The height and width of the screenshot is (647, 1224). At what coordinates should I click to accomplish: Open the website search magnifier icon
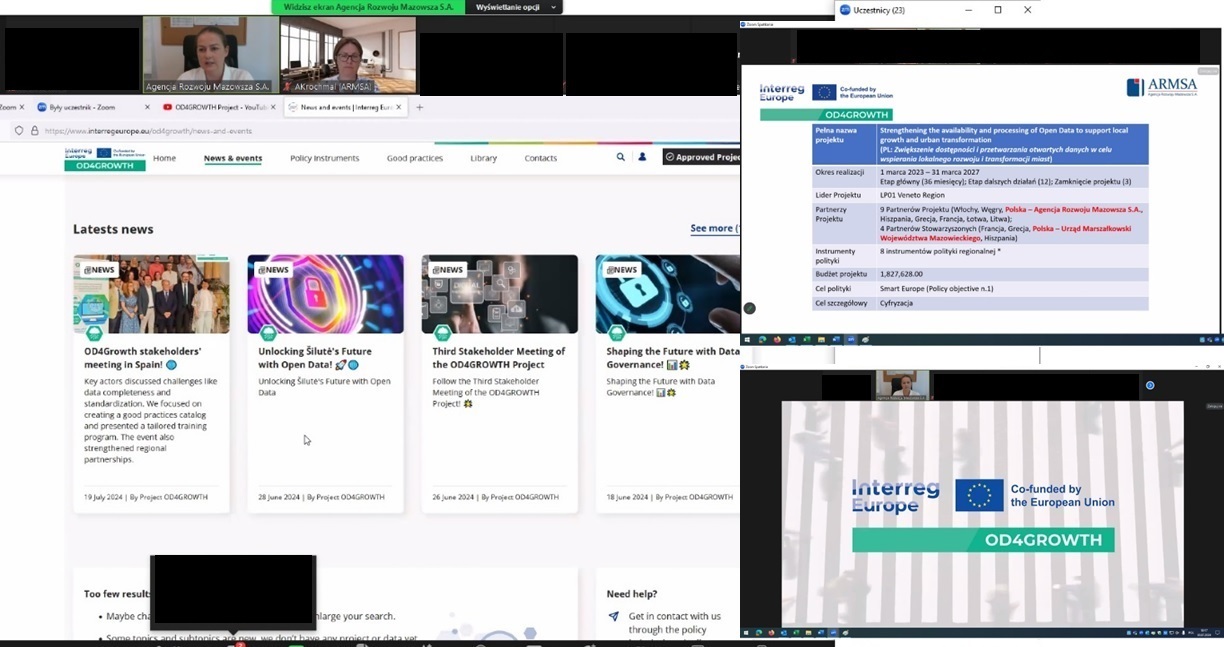click(x=621, y=157)
